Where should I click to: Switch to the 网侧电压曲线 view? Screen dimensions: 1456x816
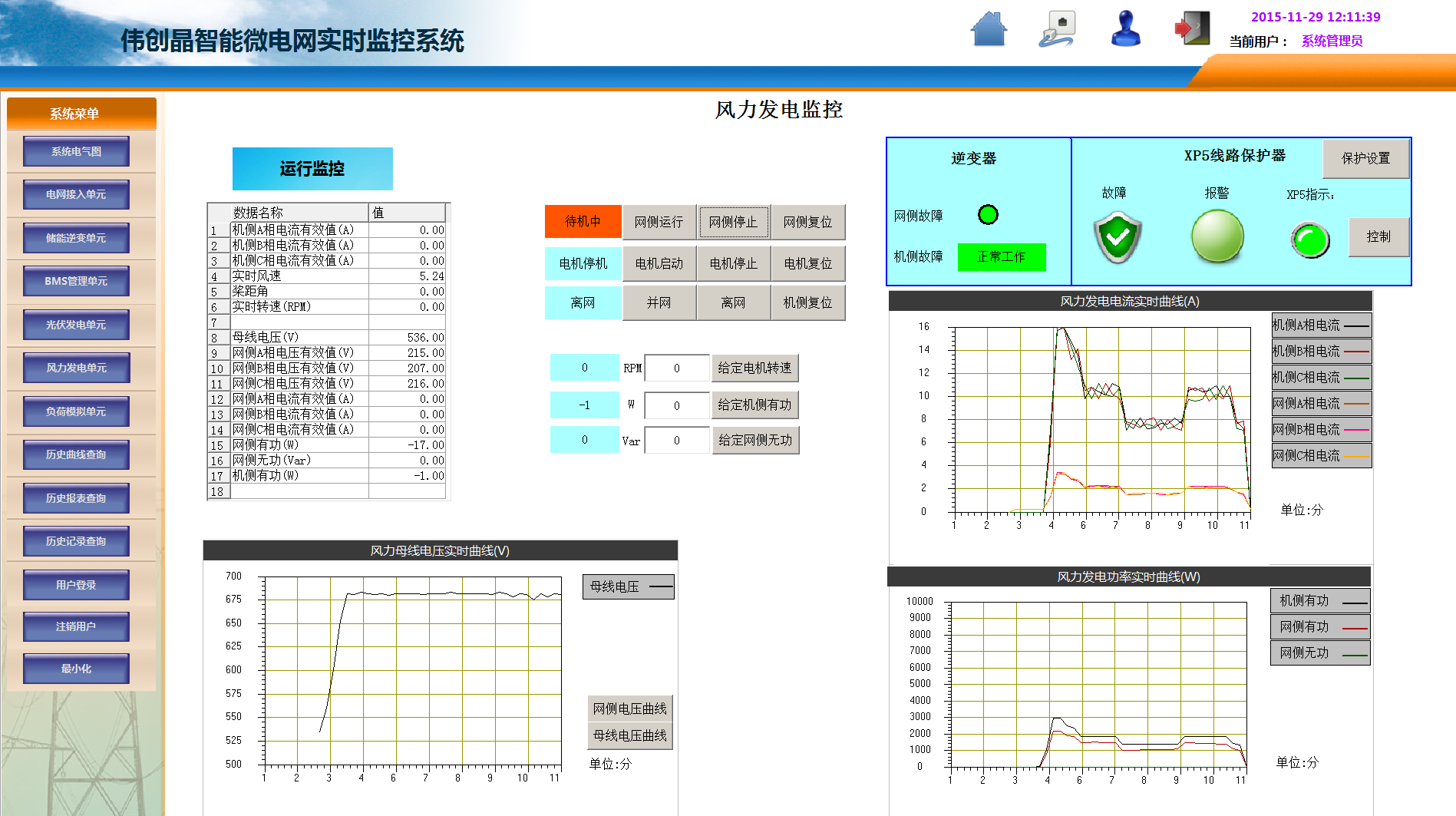[629, 709]
